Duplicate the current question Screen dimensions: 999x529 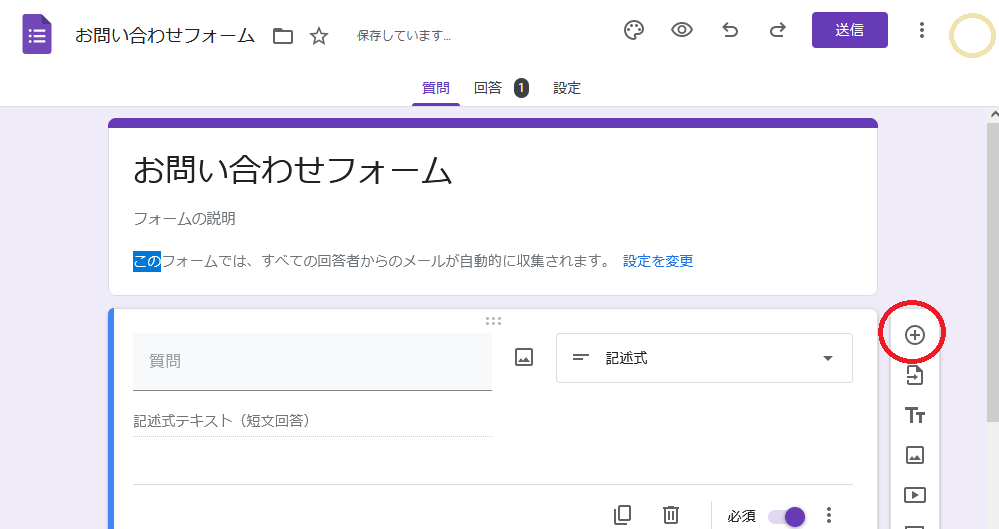(x=622, y=515)
